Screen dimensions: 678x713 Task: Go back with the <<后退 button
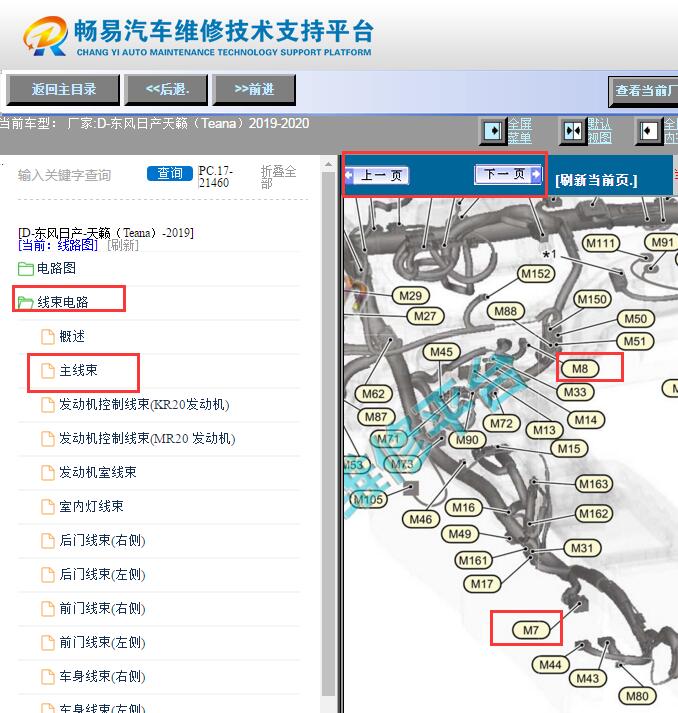pos(166,90)
